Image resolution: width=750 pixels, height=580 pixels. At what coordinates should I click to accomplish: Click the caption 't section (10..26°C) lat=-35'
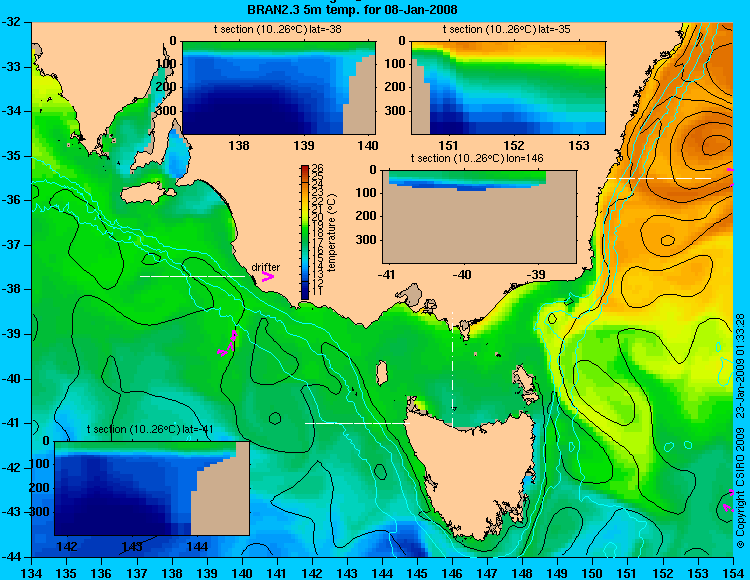point(507,30)
